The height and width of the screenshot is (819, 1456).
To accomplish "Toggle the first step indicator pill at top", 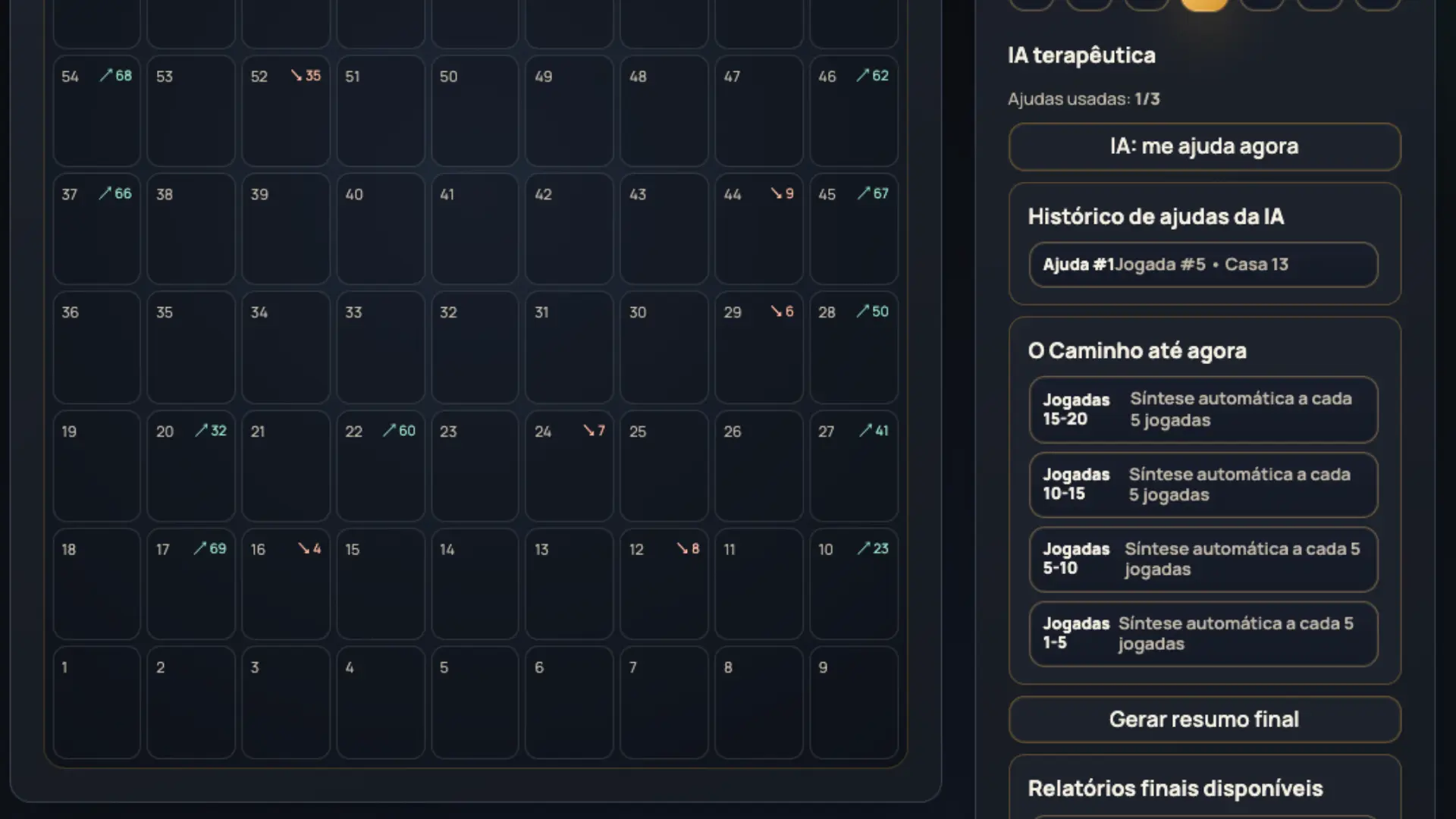I will coord(1032,4).
